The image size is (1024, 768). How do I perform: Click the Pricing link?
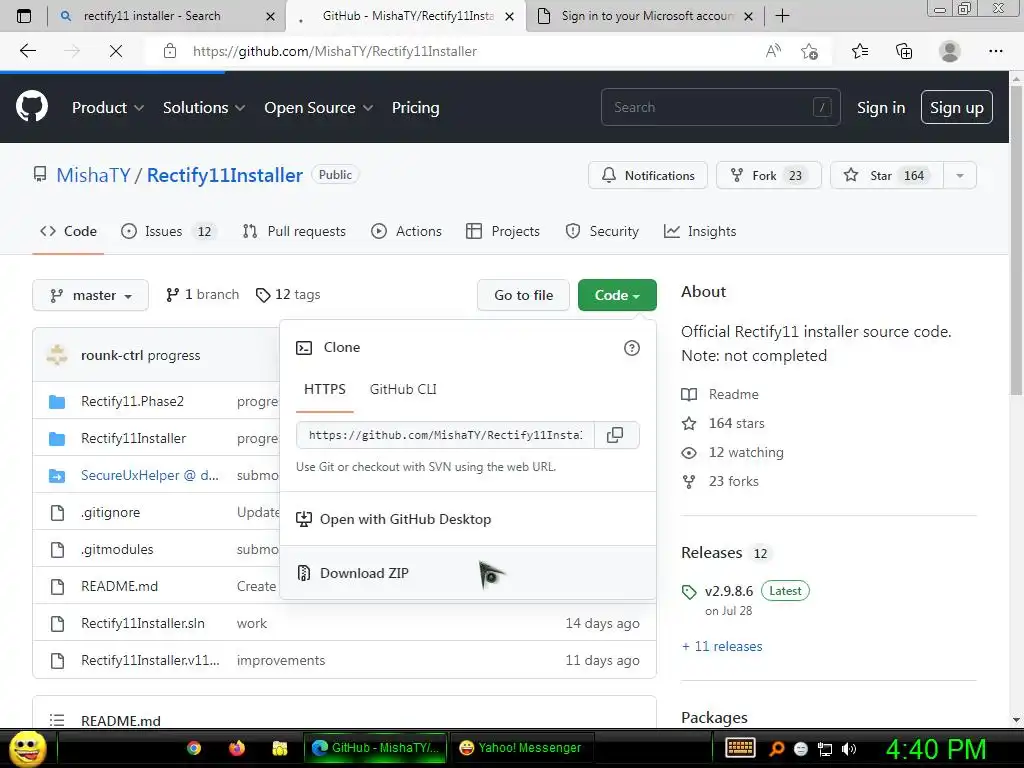415,108
